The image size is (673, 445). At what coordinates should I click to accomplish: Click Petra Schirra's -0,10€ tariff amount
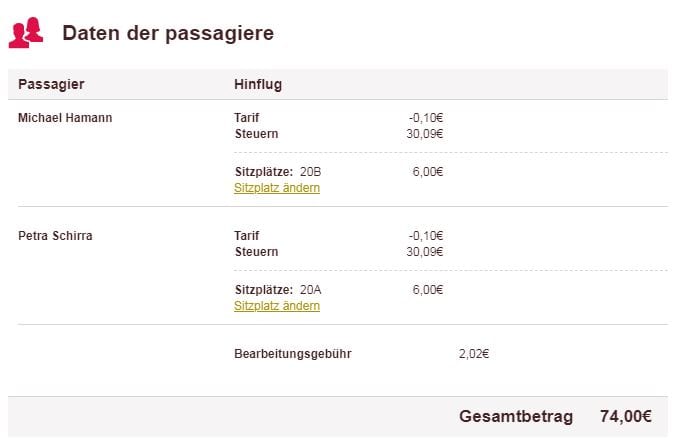[426, 236]
